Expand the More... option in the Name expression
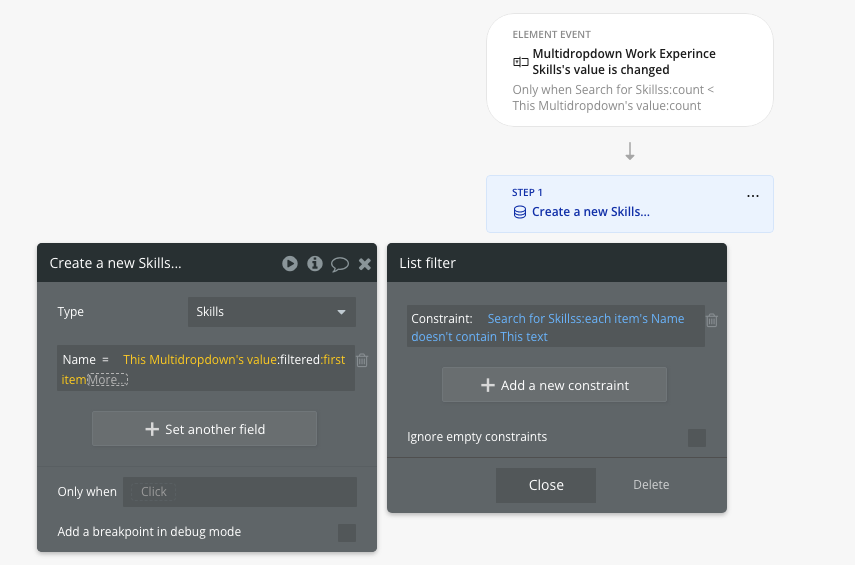Image resolution: width=855 pixels, height=565 pixels. click(107, 380)
